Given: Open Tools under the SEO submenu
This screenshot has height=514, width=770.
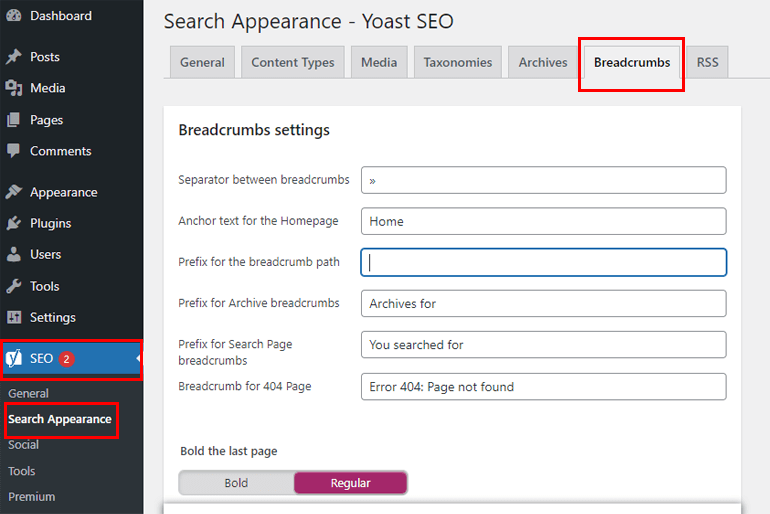Looking at the screenshot, I should pos(22,471).
